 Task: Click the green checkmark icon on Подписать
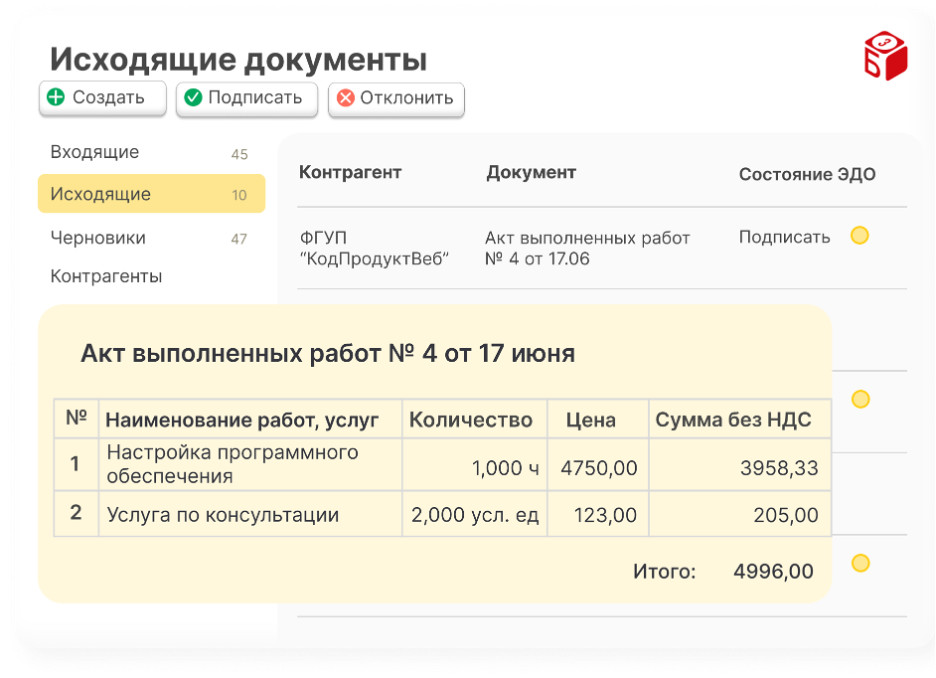pos(193,98)
